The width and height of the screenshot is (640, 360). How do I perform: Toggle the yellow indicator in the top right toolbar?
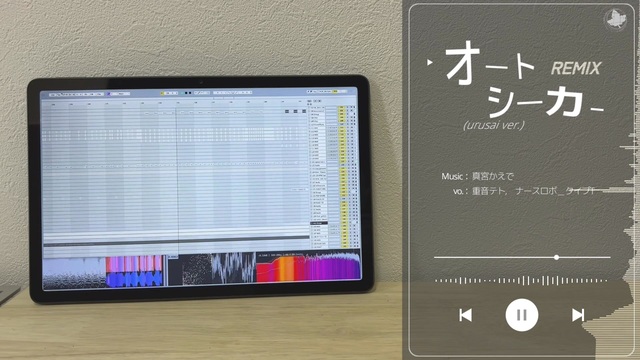[x=335, y=91]
